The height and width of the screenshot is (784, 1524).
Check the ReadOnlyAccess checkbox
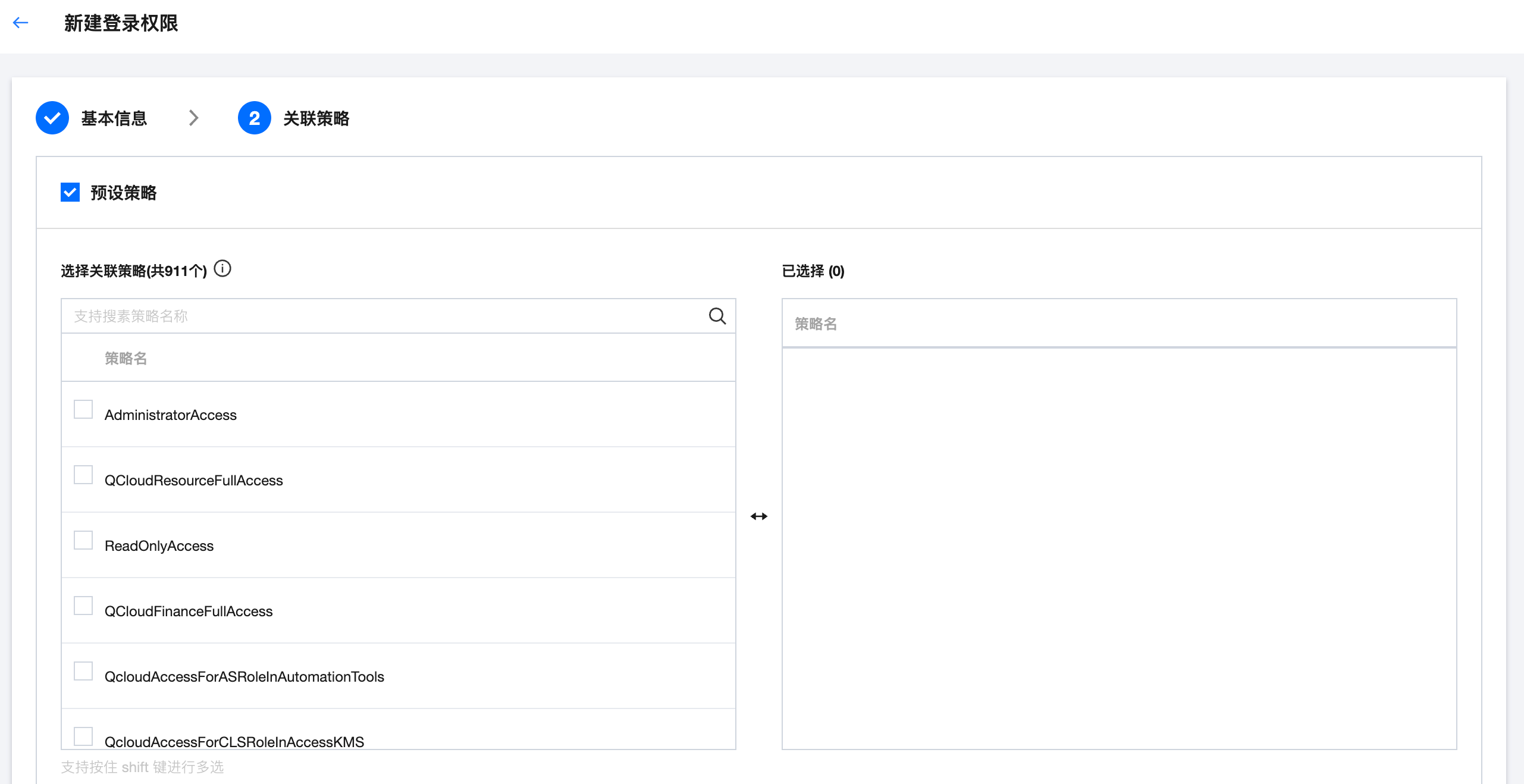pos(83,540)
